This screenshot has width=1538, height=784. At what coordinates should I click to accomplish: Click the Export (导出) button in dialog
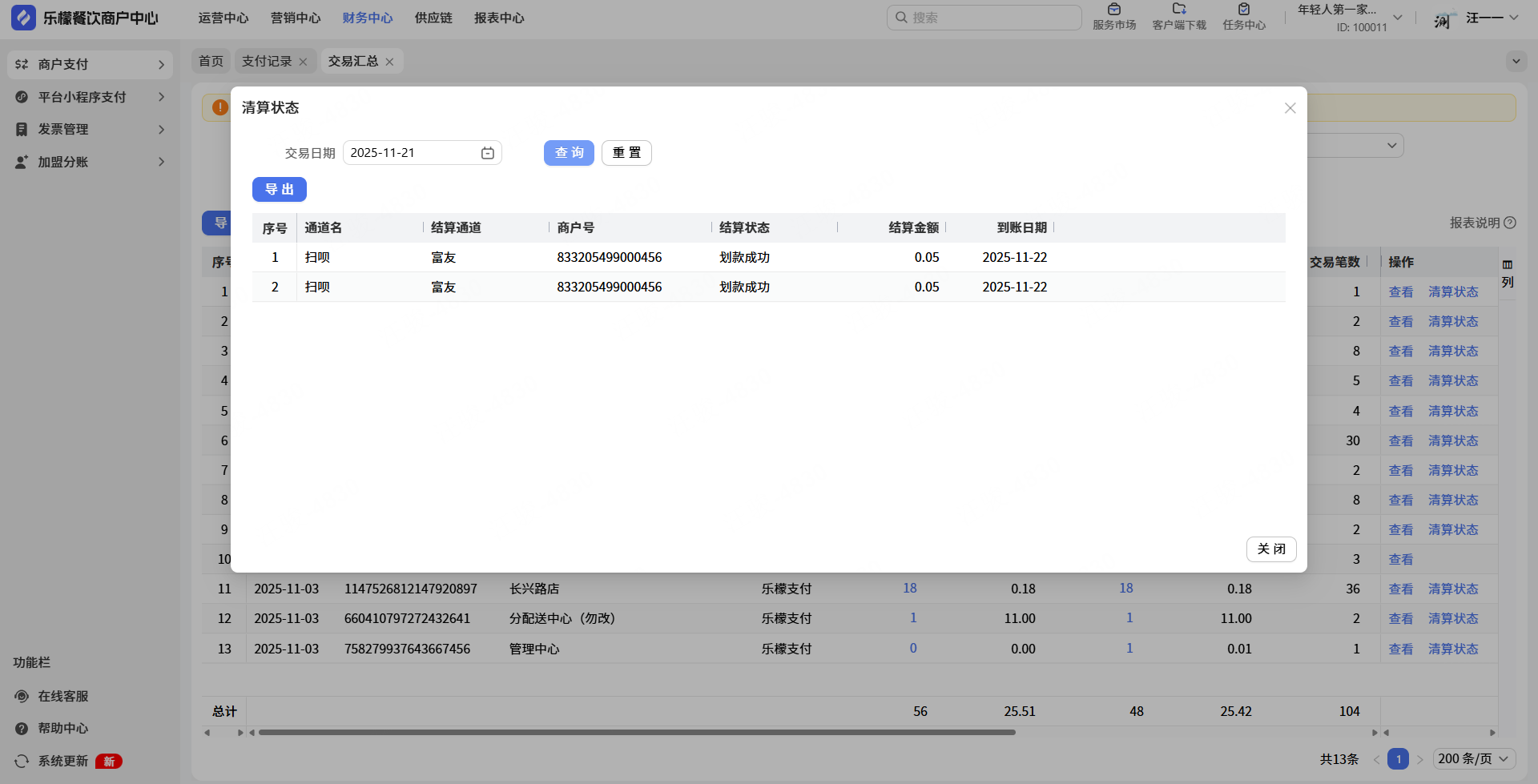pos(280,189)
